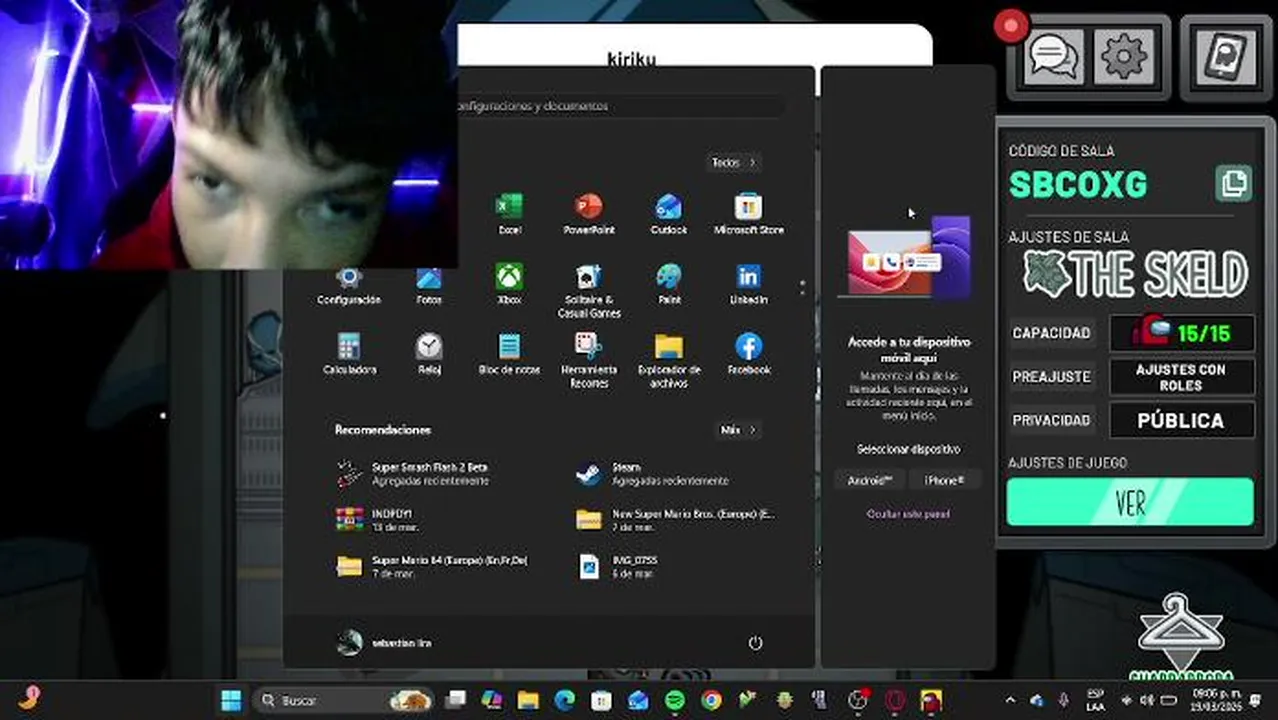Viewport: 1278px width, 720px height.
Task: Click the Task View taskbar icon
Action: (x=456, y=700)
